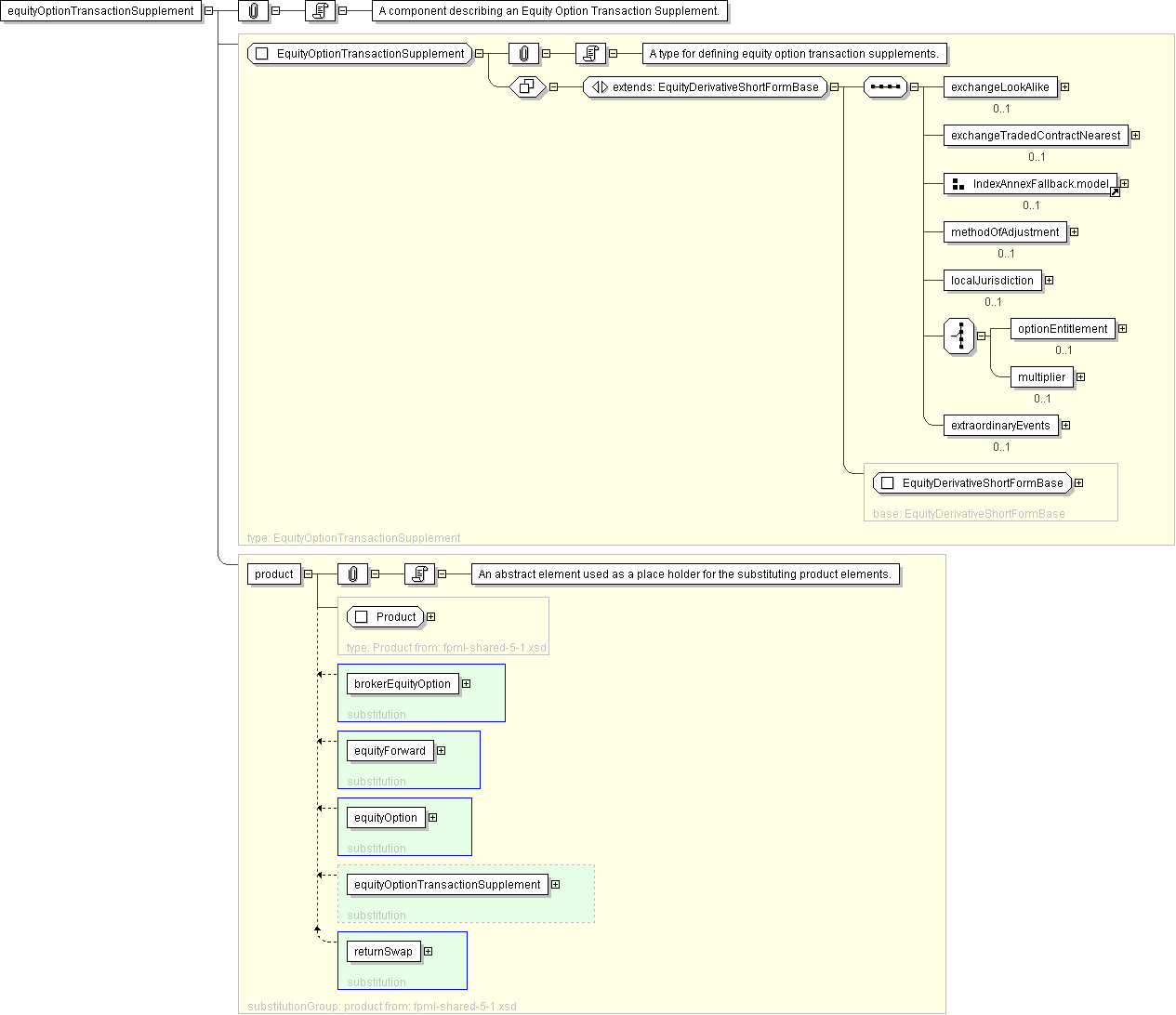Collapse the EquityOptionTransactionSupplement complex type
The height and width of the screenshot is (1015, 1176).
tap(479, 54)
